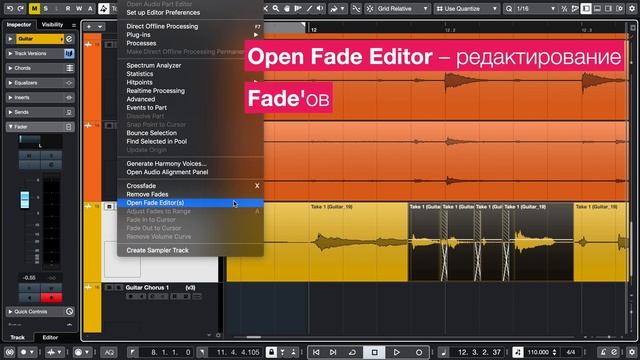
Task: Click the Record circle transport button
Action: [419, 352]
